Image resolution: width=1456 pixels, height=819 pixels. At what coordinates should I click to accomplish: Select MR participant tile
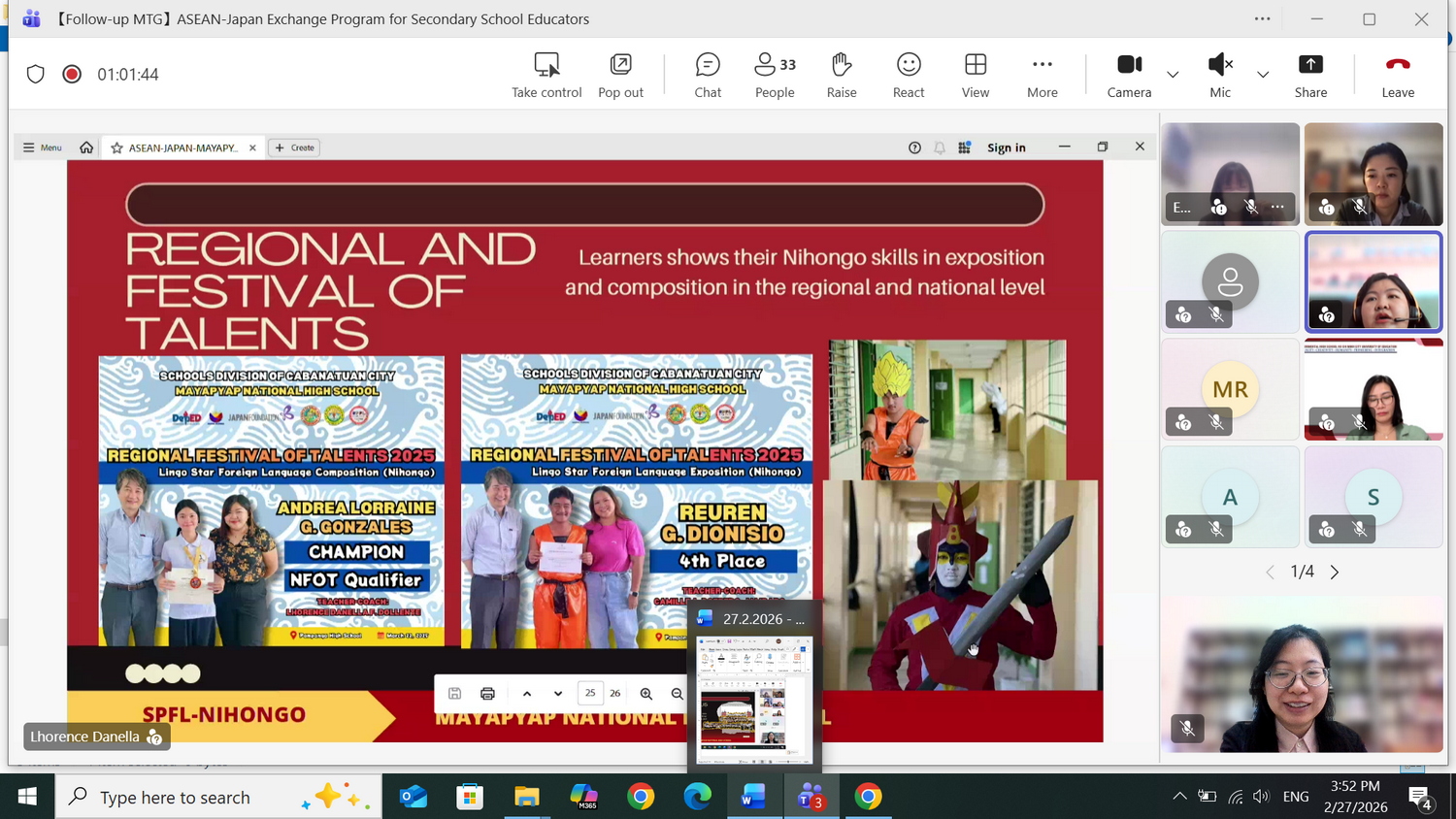pyautogui.click(x=1230, y=389)
